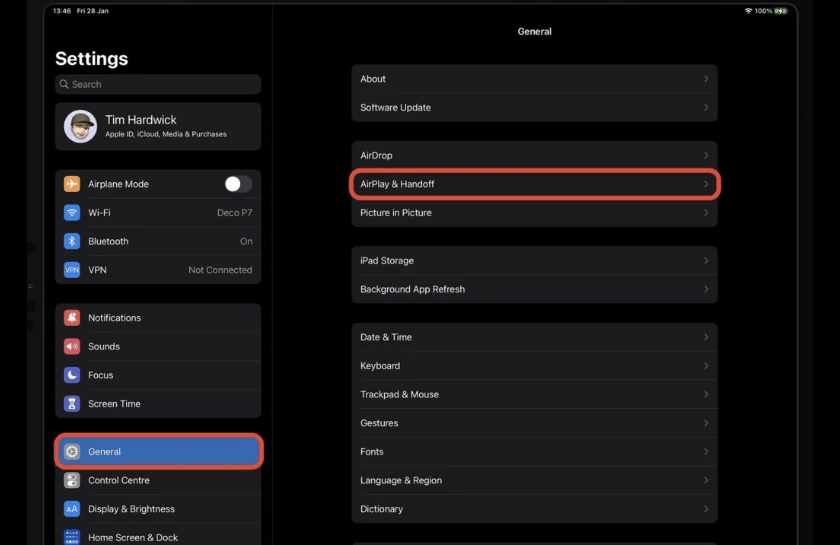
Task: Open AirDrop row chevron
Action: click(706, 155)
